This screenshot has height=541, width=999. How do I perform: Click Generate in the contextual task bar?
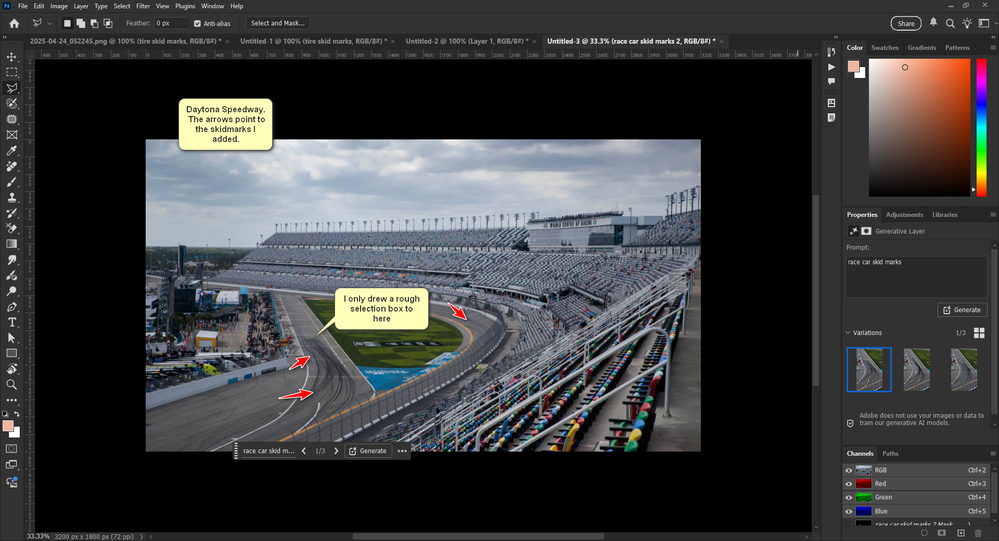click(x=368, y=451)
